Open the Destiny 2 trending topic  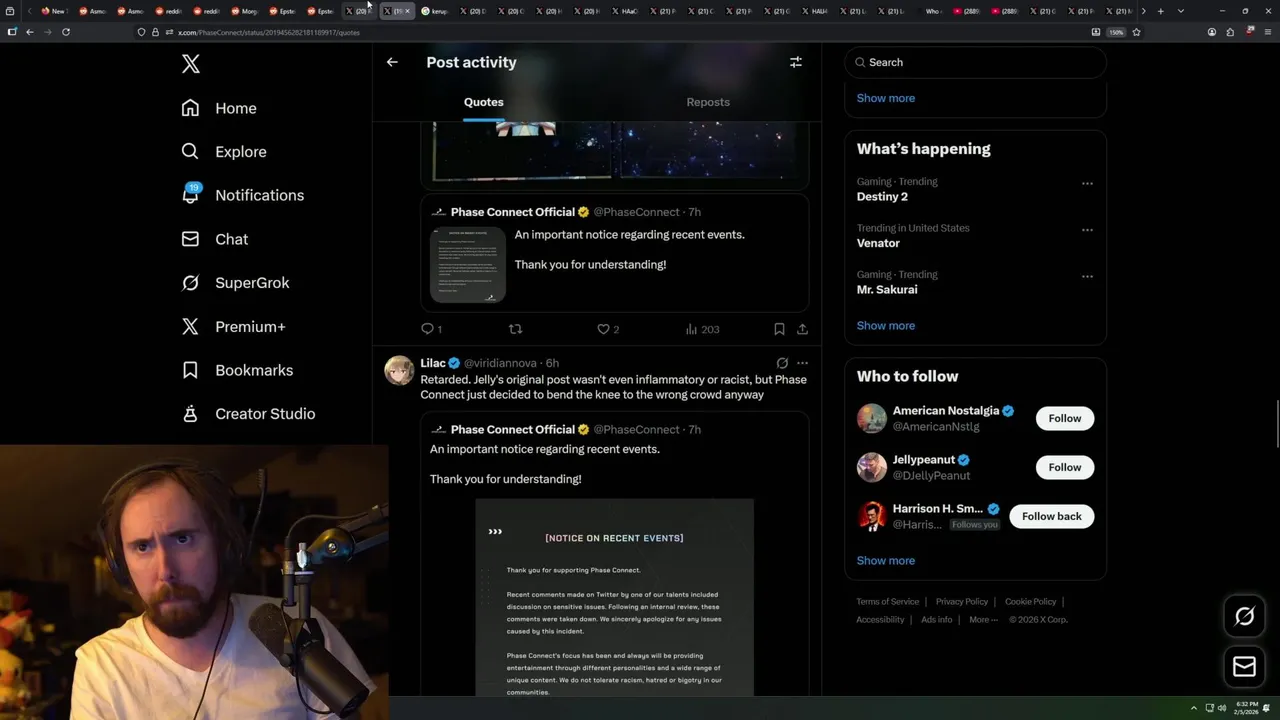[x=882, y=197]
